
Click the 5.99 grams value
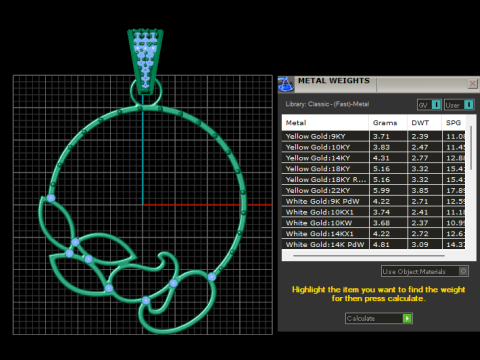pos(381,190)
